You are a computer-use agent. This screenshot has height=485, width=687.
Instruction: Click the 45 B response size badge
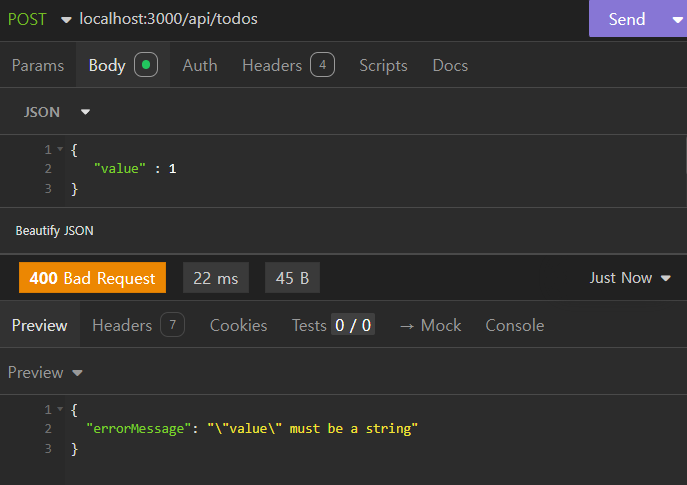tap(292, 278)
